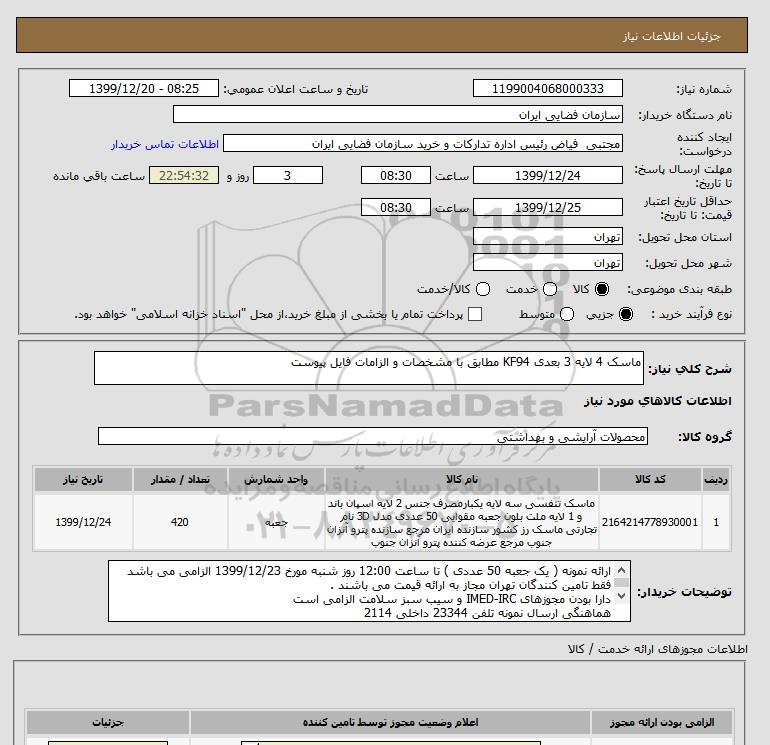Click the buyer notes text area
This screenshot has height=745, width=770.
369,591
